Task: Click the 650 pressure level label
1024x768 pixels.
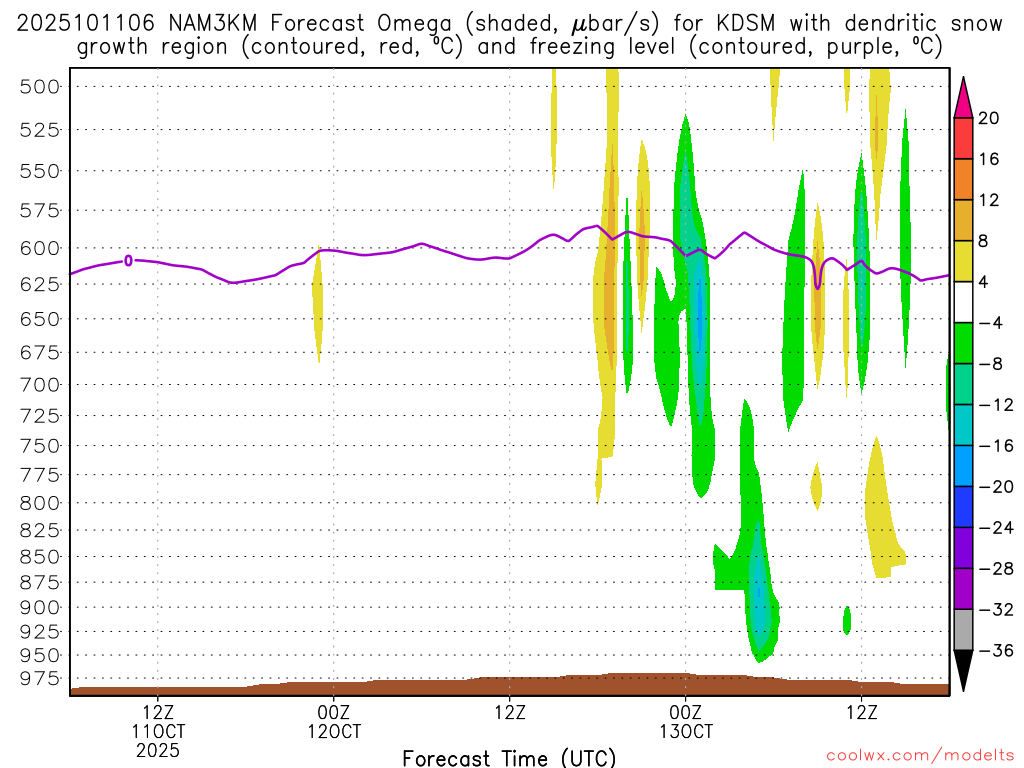Action: pos(40,319)
